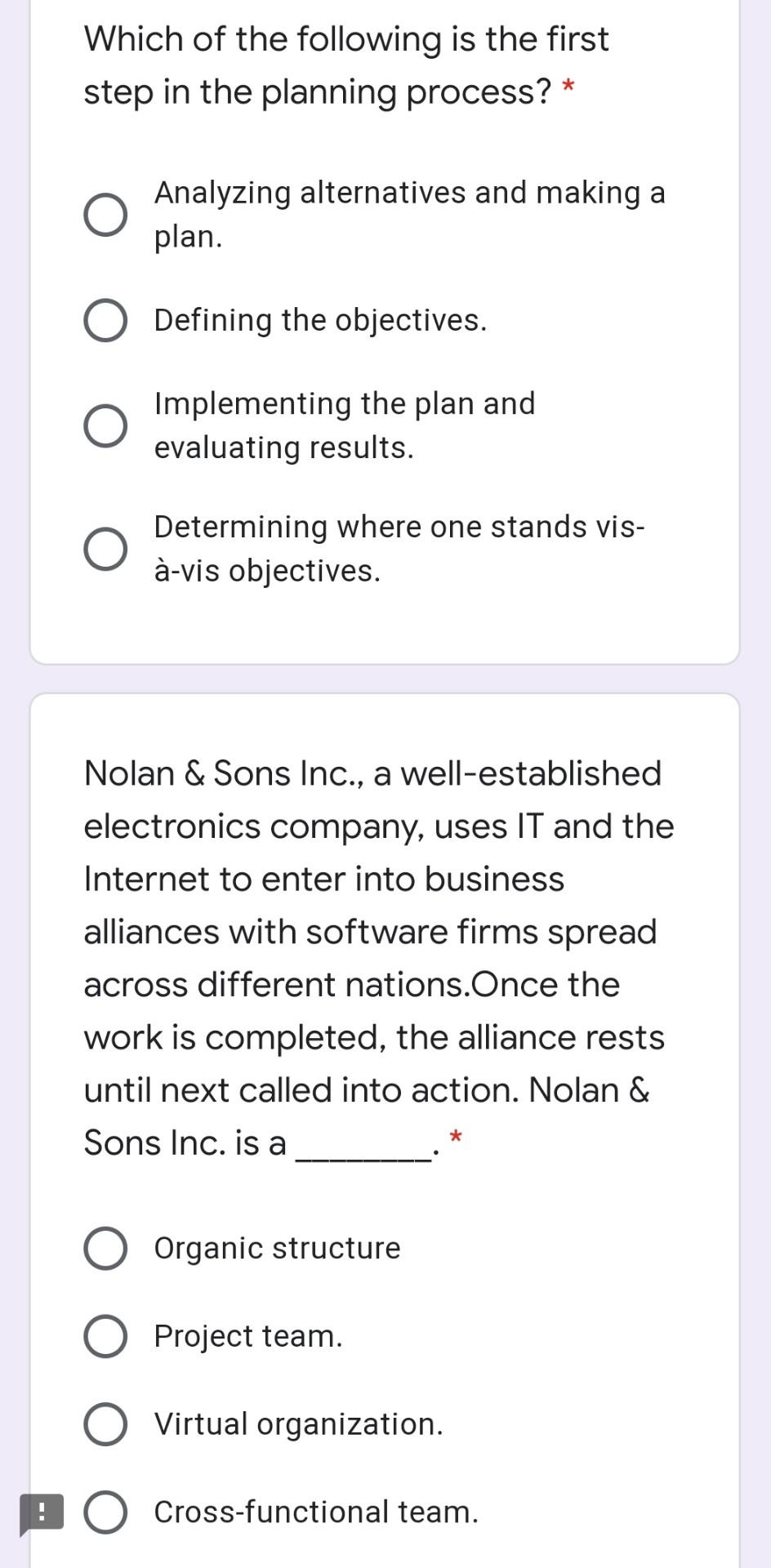Pick 'Determining where one stands vis-à-vis objectives.'
The image size is (771, 1568).
(x=105, y=548)
